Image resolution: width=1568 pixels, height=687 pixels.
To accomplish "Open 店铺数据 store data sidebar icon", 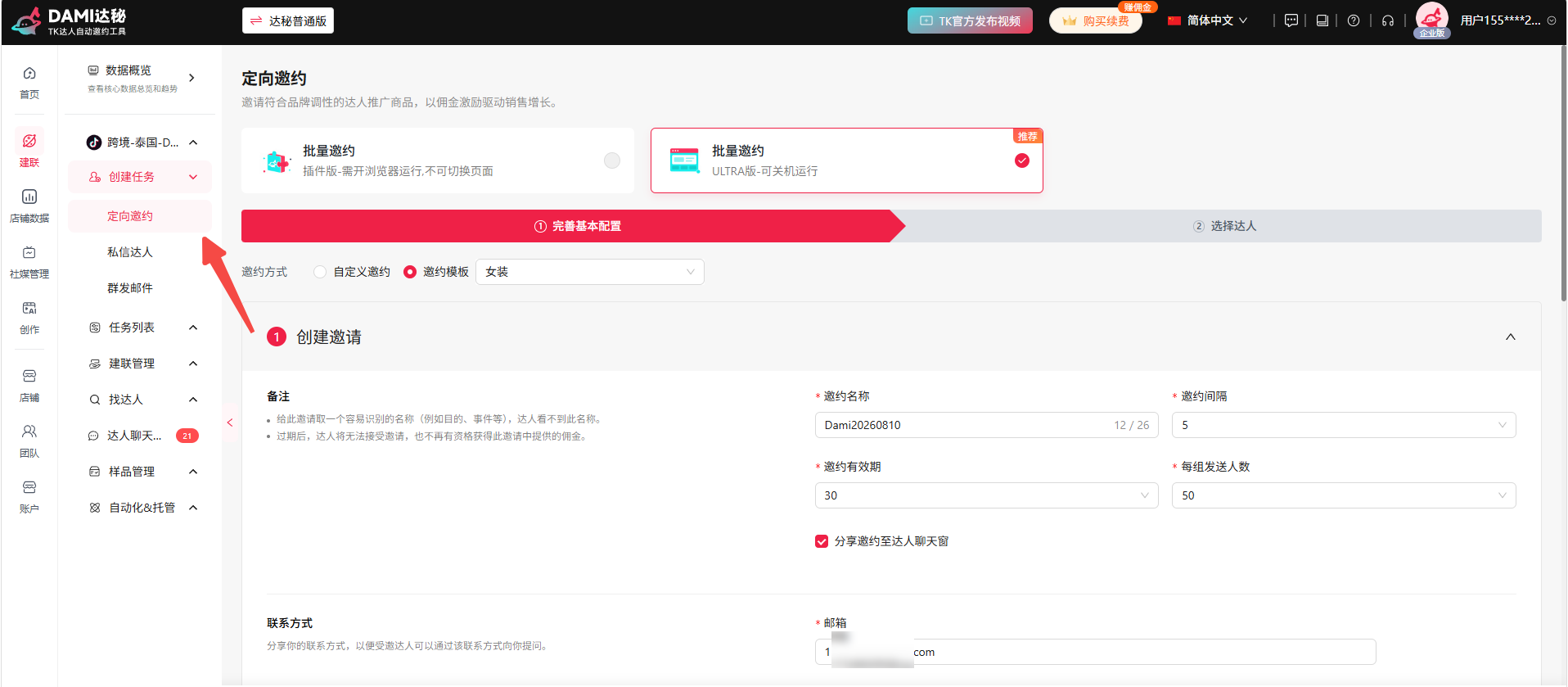I will [29, 206].
